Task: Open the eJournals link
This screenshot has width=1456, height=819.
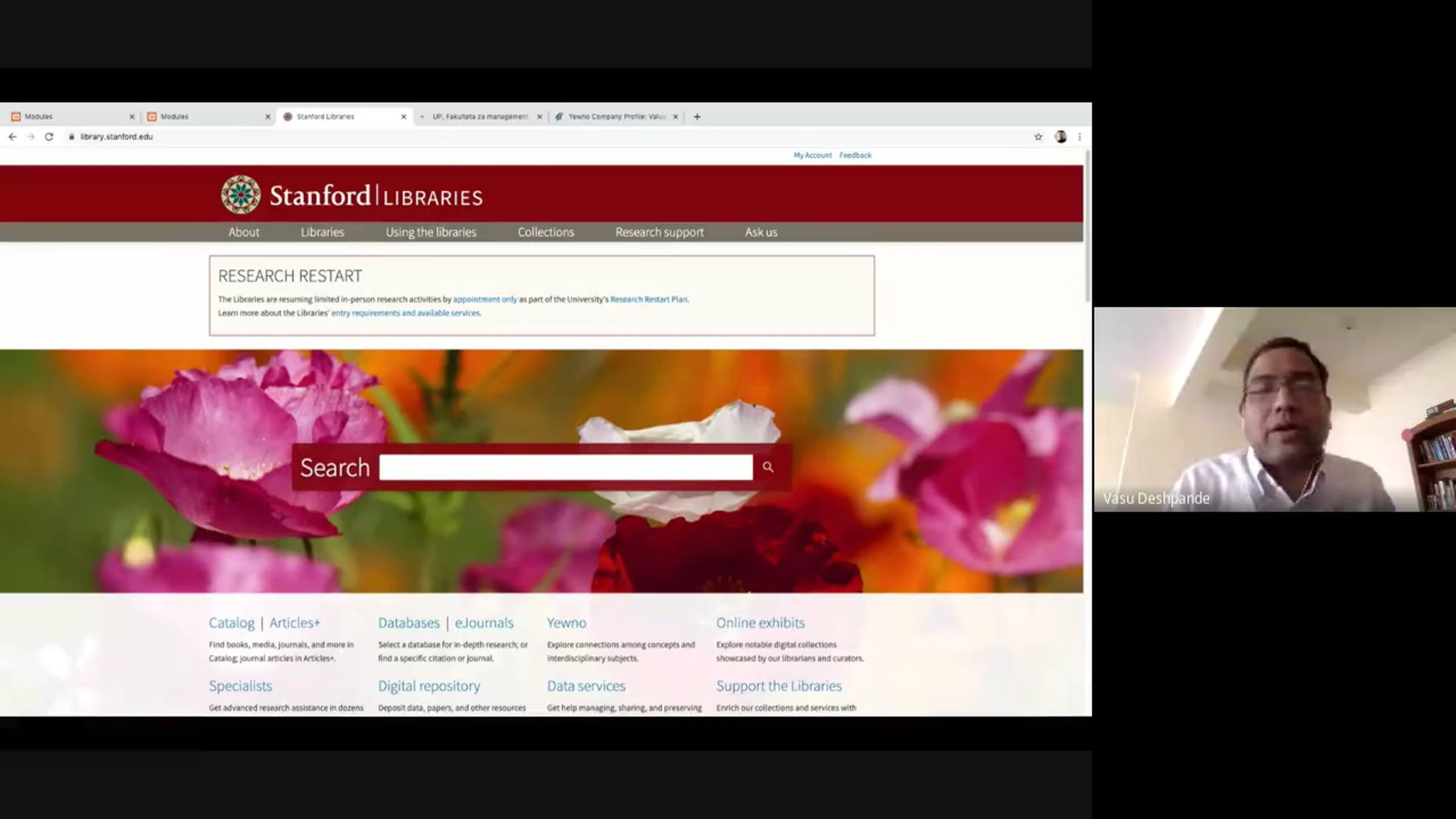Action: pyautogui.click(x=484, y=622)
